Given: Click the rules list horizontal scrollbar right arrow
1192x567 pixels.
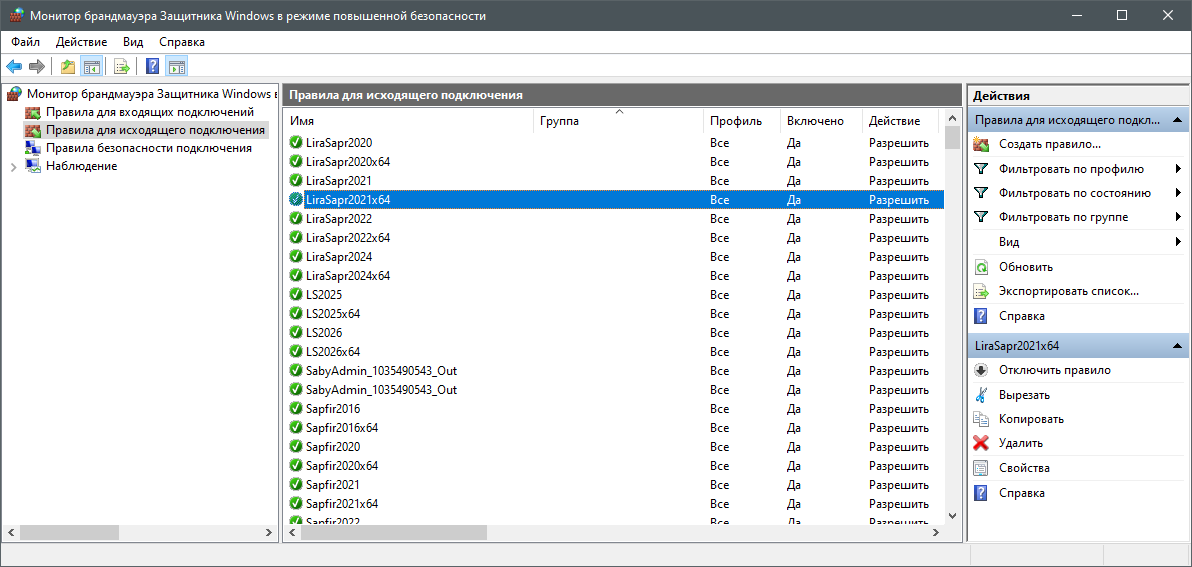Looking at the screenshot, I should [938, 532].
